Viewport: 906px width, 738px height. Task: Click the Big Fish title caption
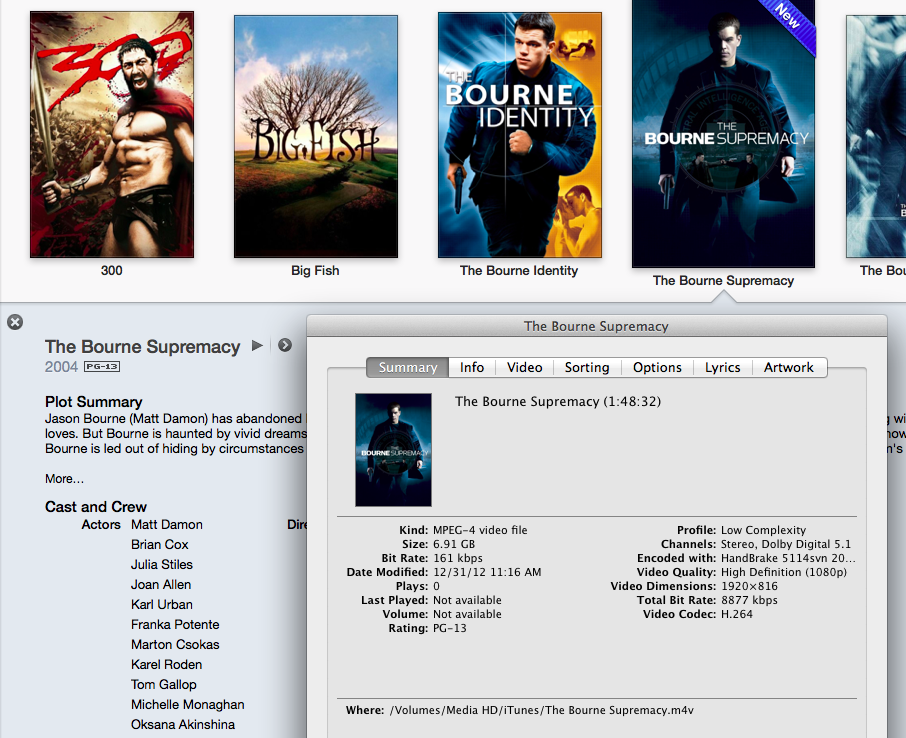(315, 270)
